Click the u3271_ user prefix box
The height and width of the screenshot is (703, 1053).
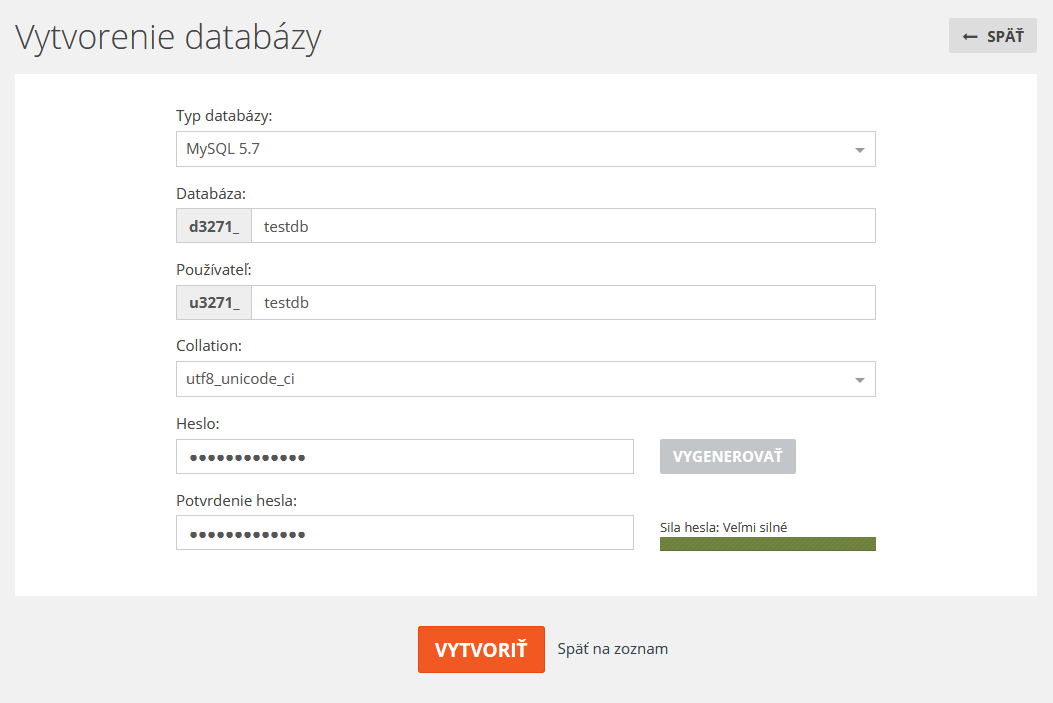[214, 302]
